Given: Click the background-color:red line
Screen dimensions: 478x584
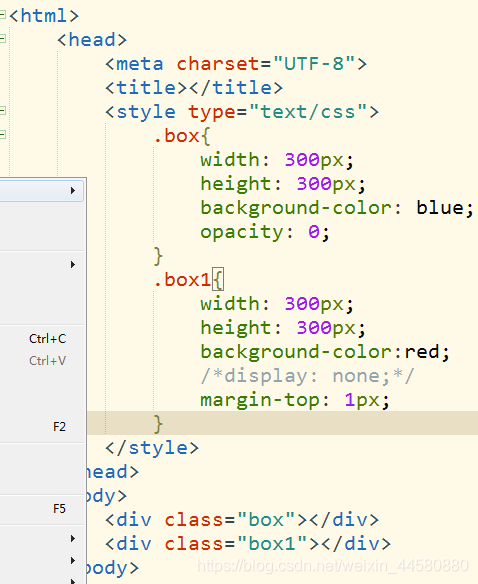Looking at the screenshot, I should (325, 352).
